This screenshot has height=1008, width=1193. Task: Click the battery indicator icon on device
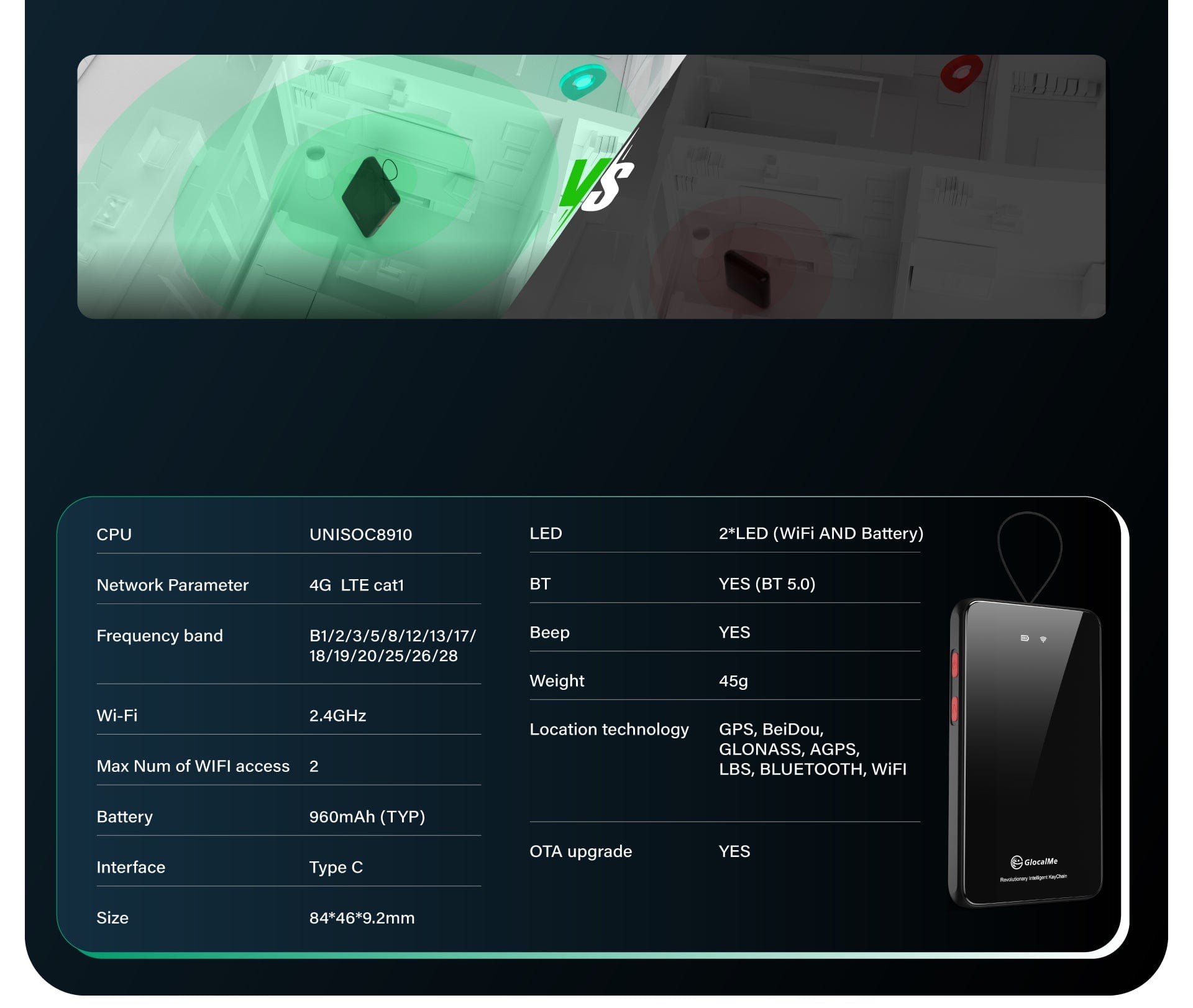click(x=1025, y=638)
